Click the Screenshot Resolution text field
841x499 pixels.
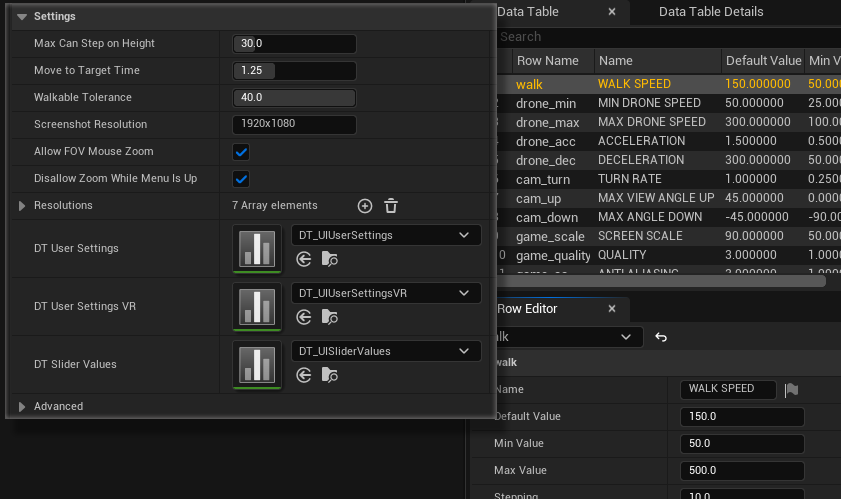(294, 124)
